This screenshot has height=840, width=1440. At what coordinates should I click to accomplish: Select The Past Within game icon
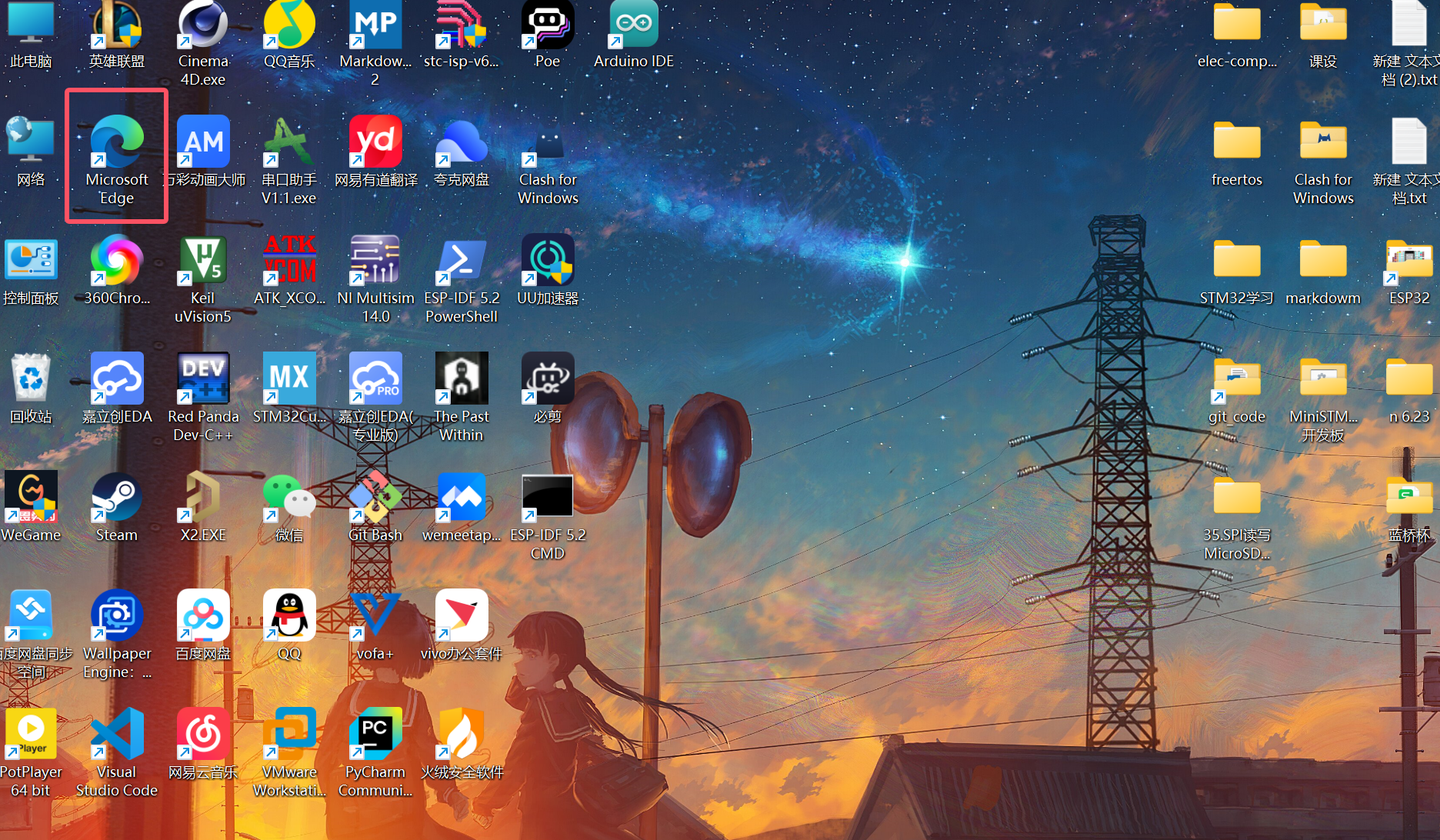[x=461, y=378]
